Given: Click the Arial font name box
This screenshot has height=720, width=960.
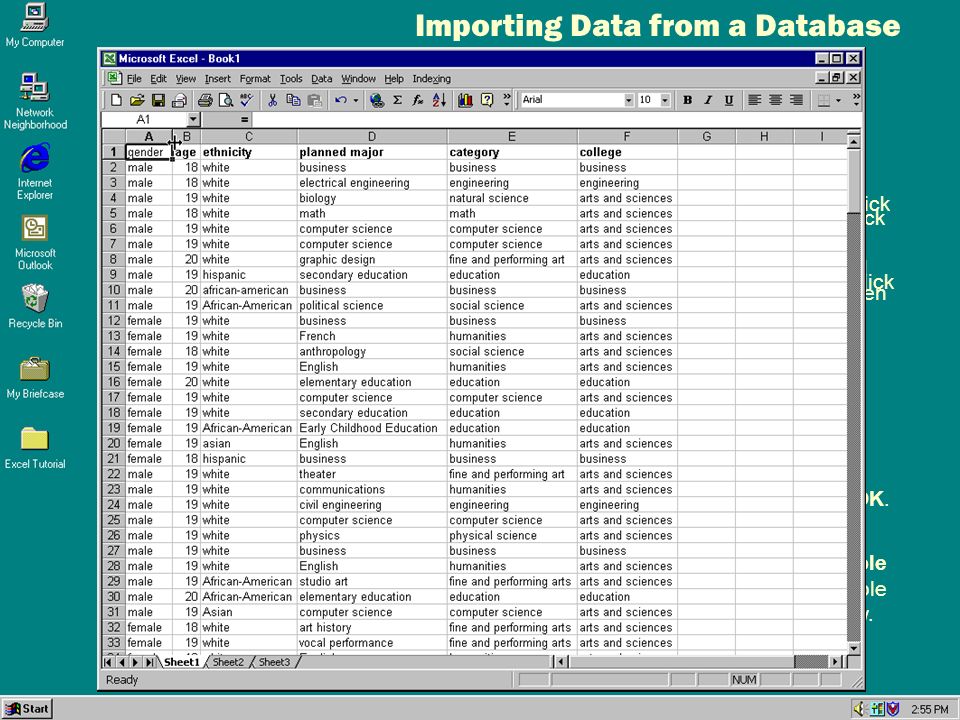Looking at the screenshot, I should click(572, 100).
